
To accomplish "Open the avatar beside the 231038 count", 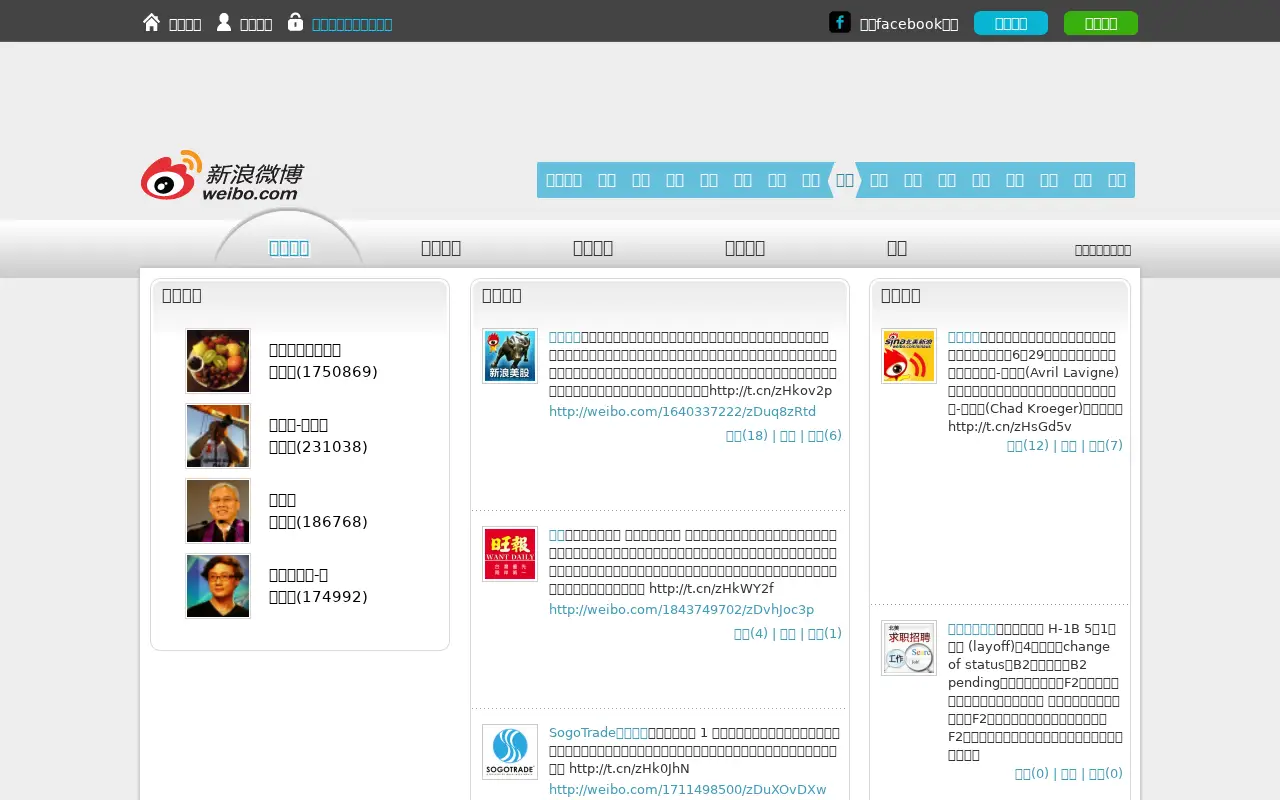I will (x=218, y=436).
